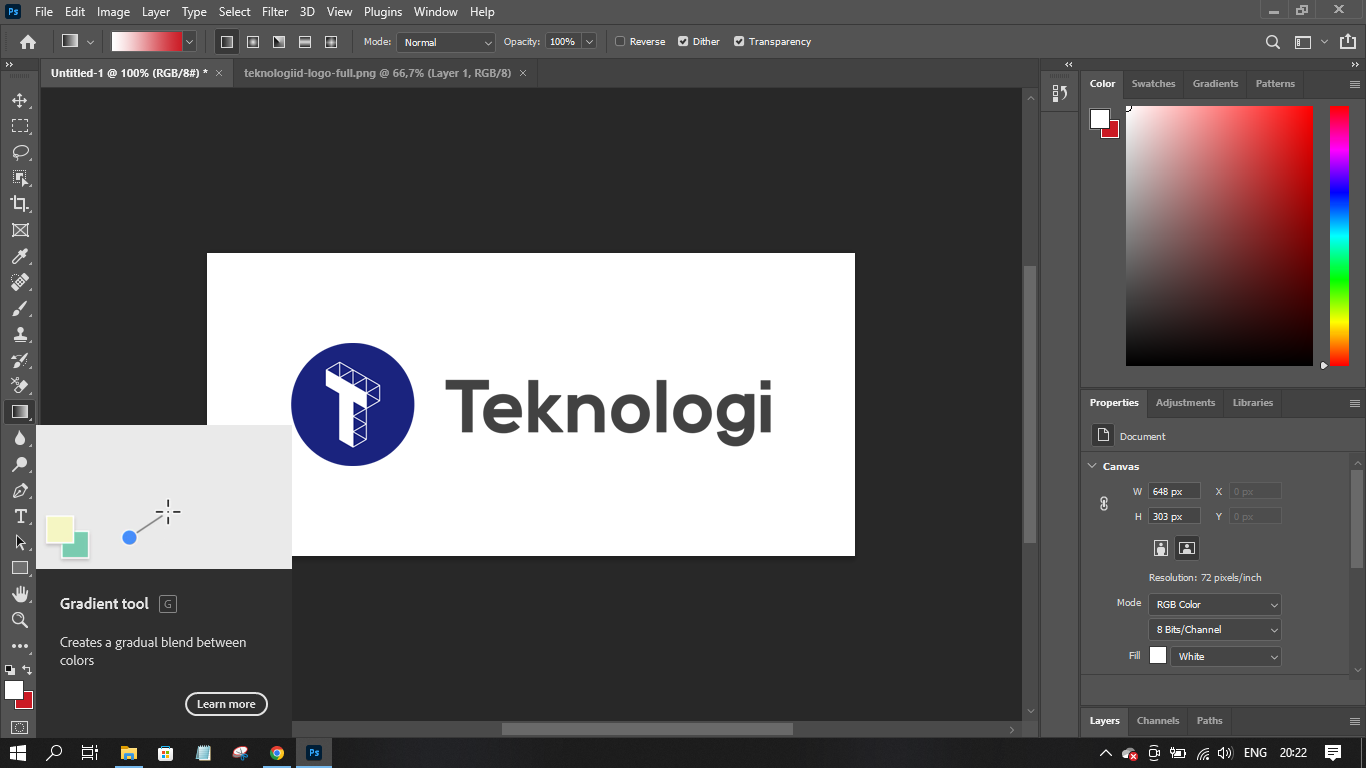This screenshot has height=768, width=1366.
Task: Click the rainbow hue slider strip
Action: click(1339, 235)
